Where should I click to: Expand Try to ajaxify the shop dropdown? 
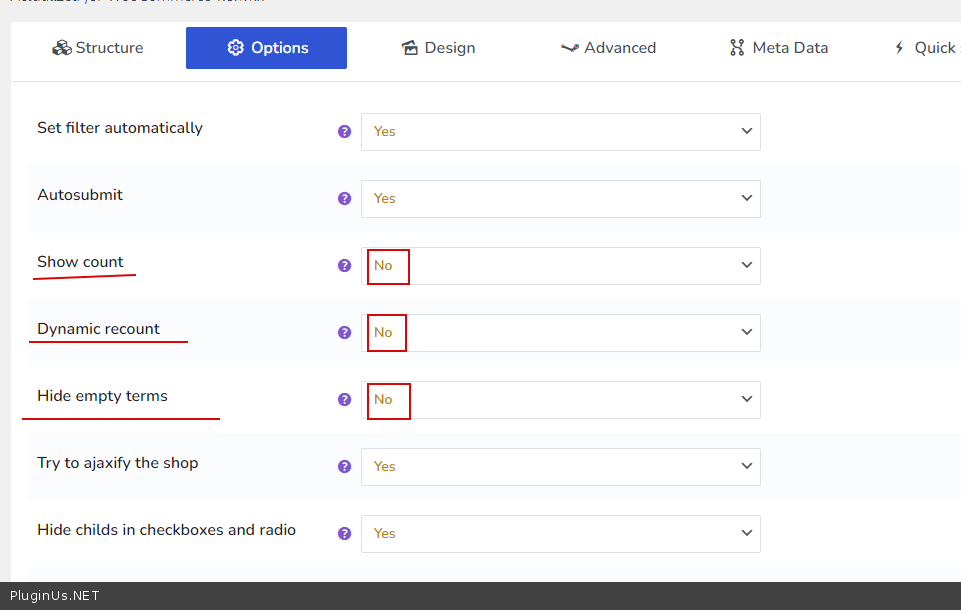click(x=560, y=466)
